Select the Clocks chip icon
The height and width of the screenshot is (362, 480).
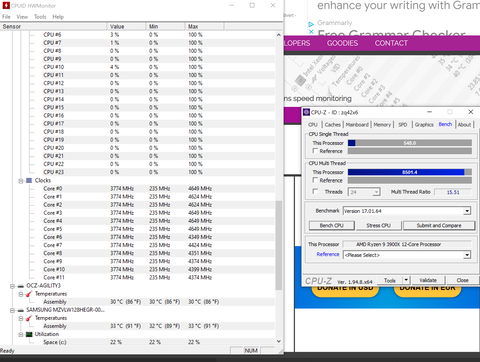pyautogui.click(x=29, y=180)
